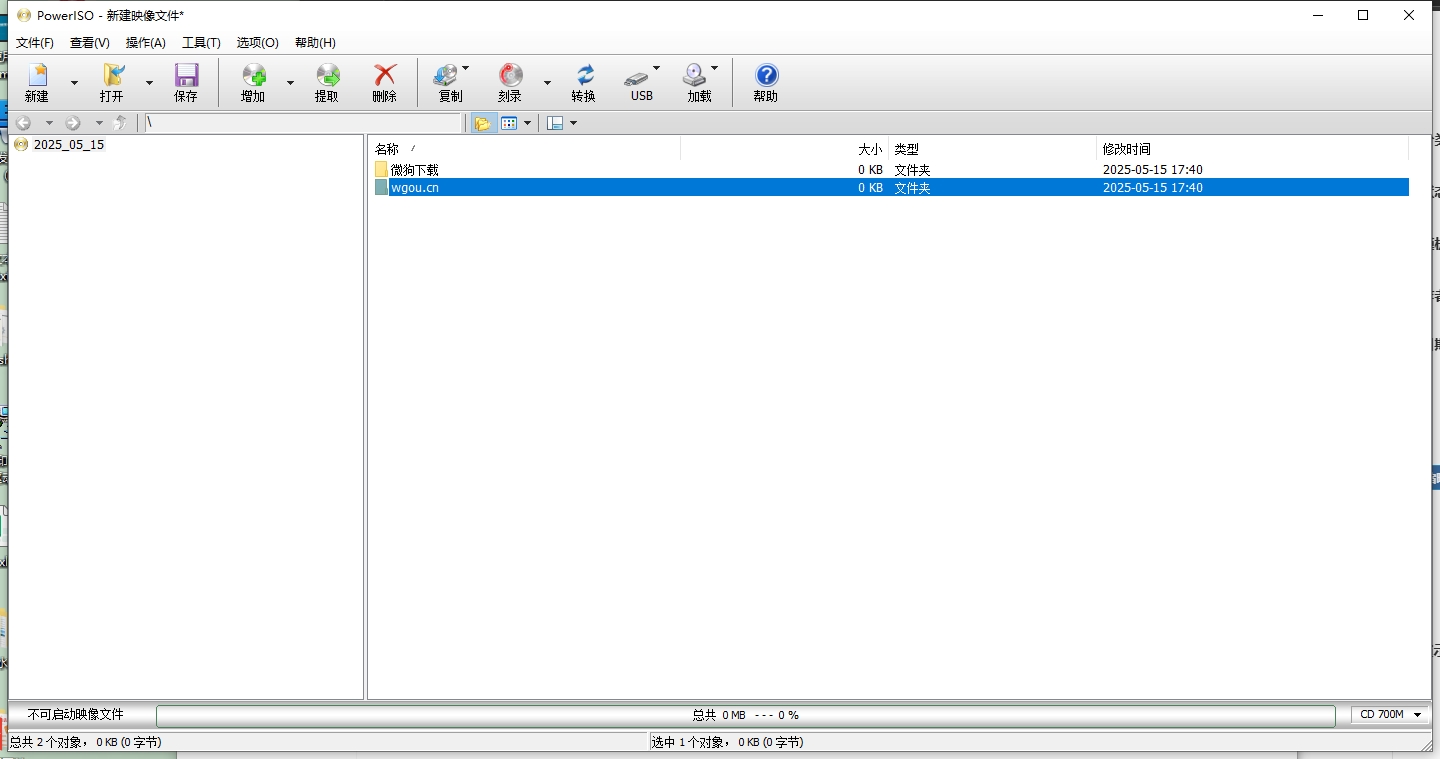Expand the 刻录 dropdown arrow

click(x=547, y=83)
